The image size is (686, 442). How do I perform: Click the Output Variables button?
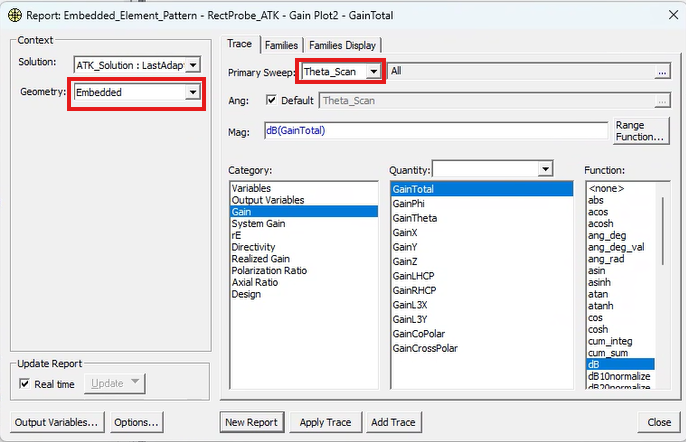[x=57, y=422]
